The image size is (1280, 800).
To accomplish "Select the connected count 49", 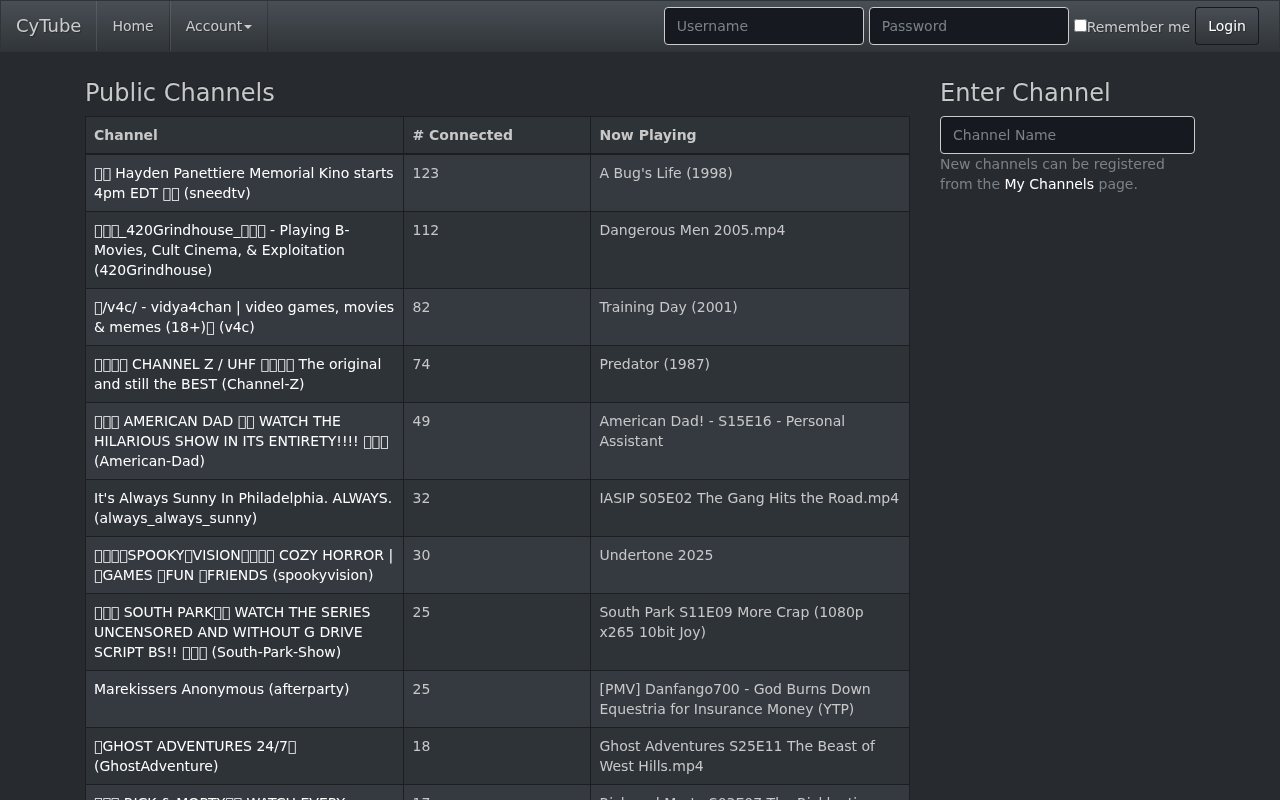I will click(421, 421).
